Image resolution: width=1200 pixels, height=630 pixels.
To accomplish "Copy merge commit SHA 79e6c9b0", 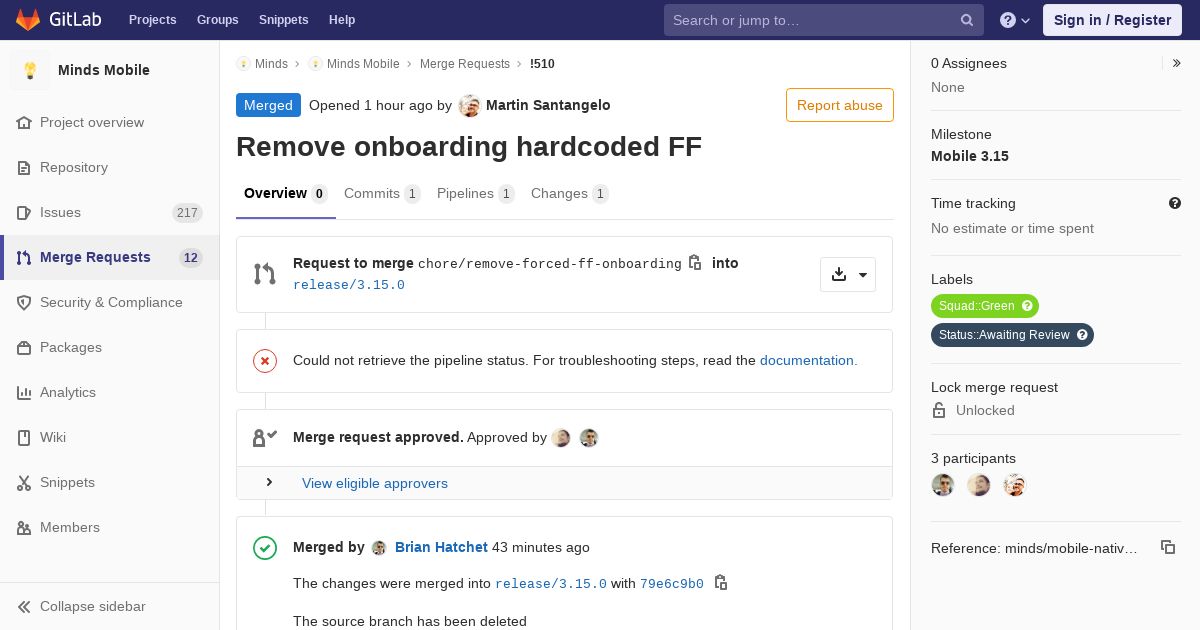I will (x=720, y=583).
